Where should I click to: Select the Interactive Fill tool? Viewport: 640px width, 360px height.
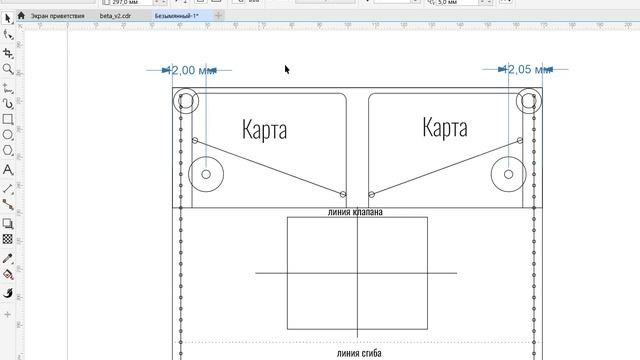[x=7, y=274]
